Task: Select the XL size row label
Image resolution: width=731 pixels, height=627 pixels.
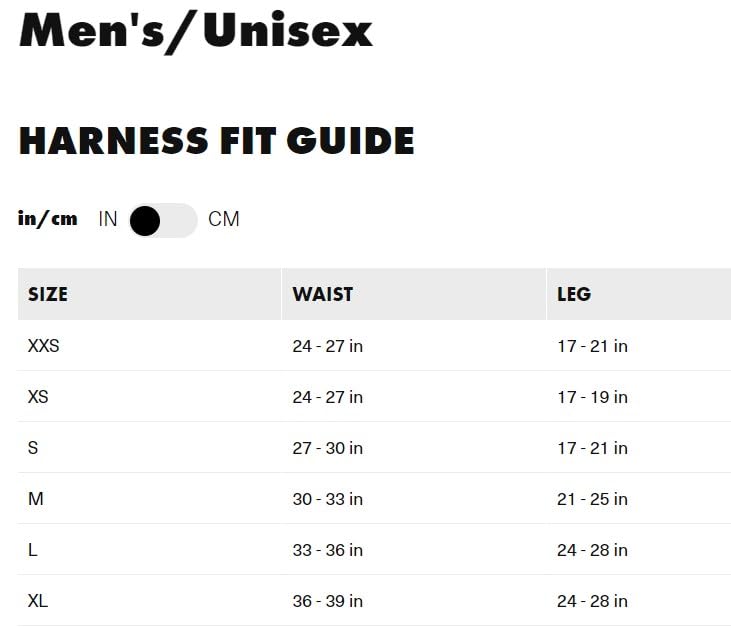Action: click(38, 601)
